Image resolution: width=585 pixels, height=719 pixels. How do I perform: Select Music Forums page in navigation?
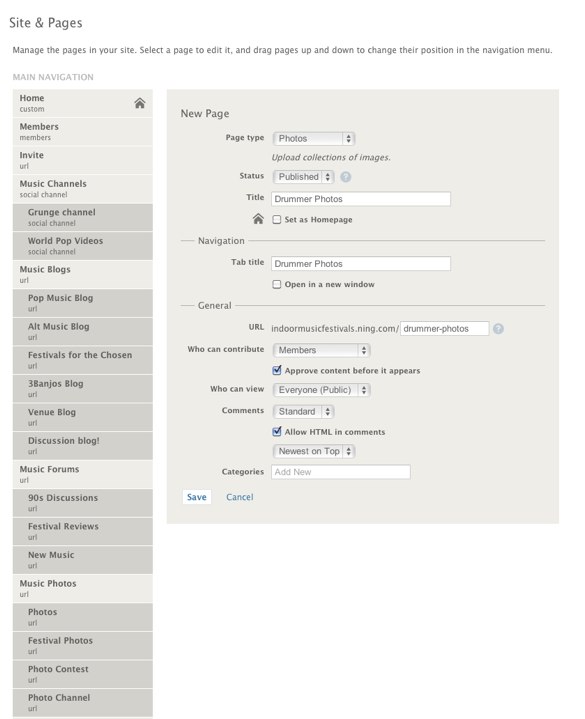83,474
